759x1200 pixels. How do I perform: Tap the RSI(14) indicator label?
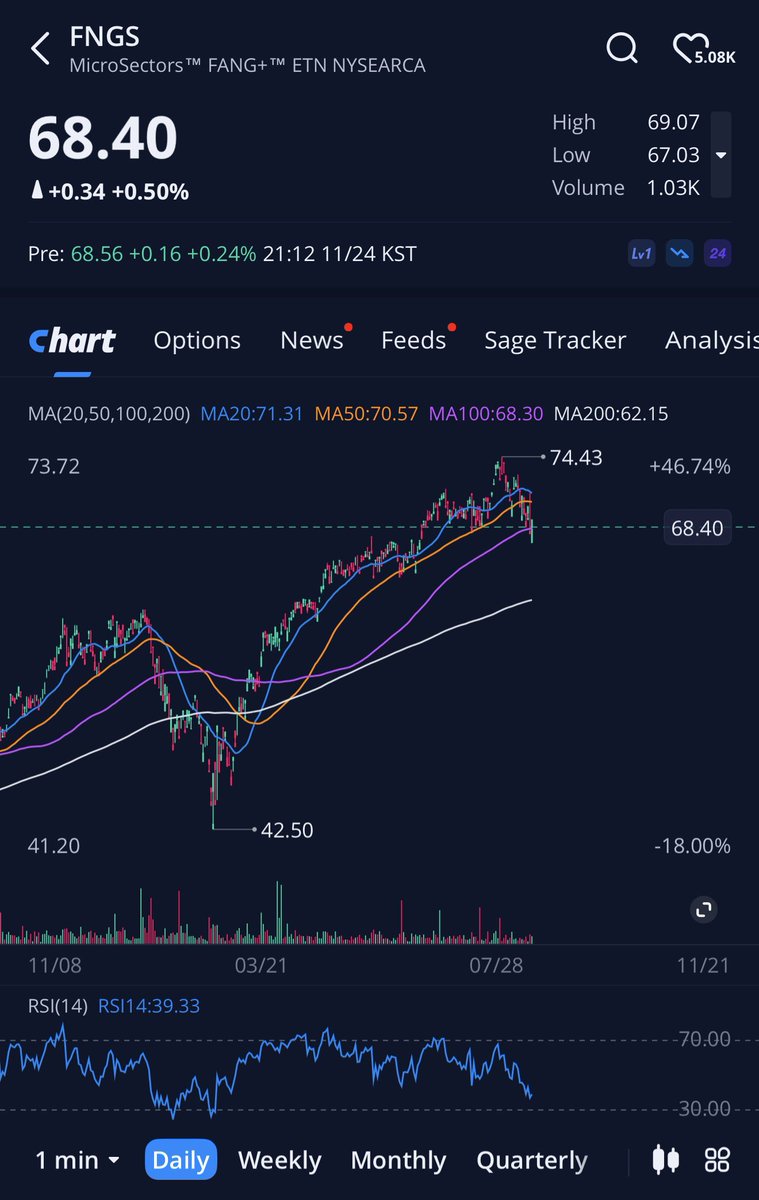coord(58,1006)
